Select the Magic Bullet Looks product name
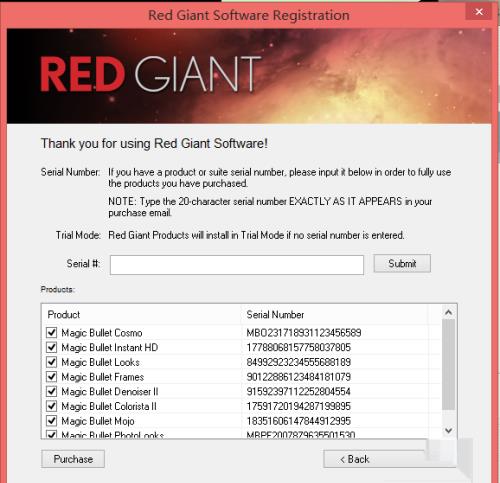The height and width of the screenshot is (483, 500). coord(100,362)
